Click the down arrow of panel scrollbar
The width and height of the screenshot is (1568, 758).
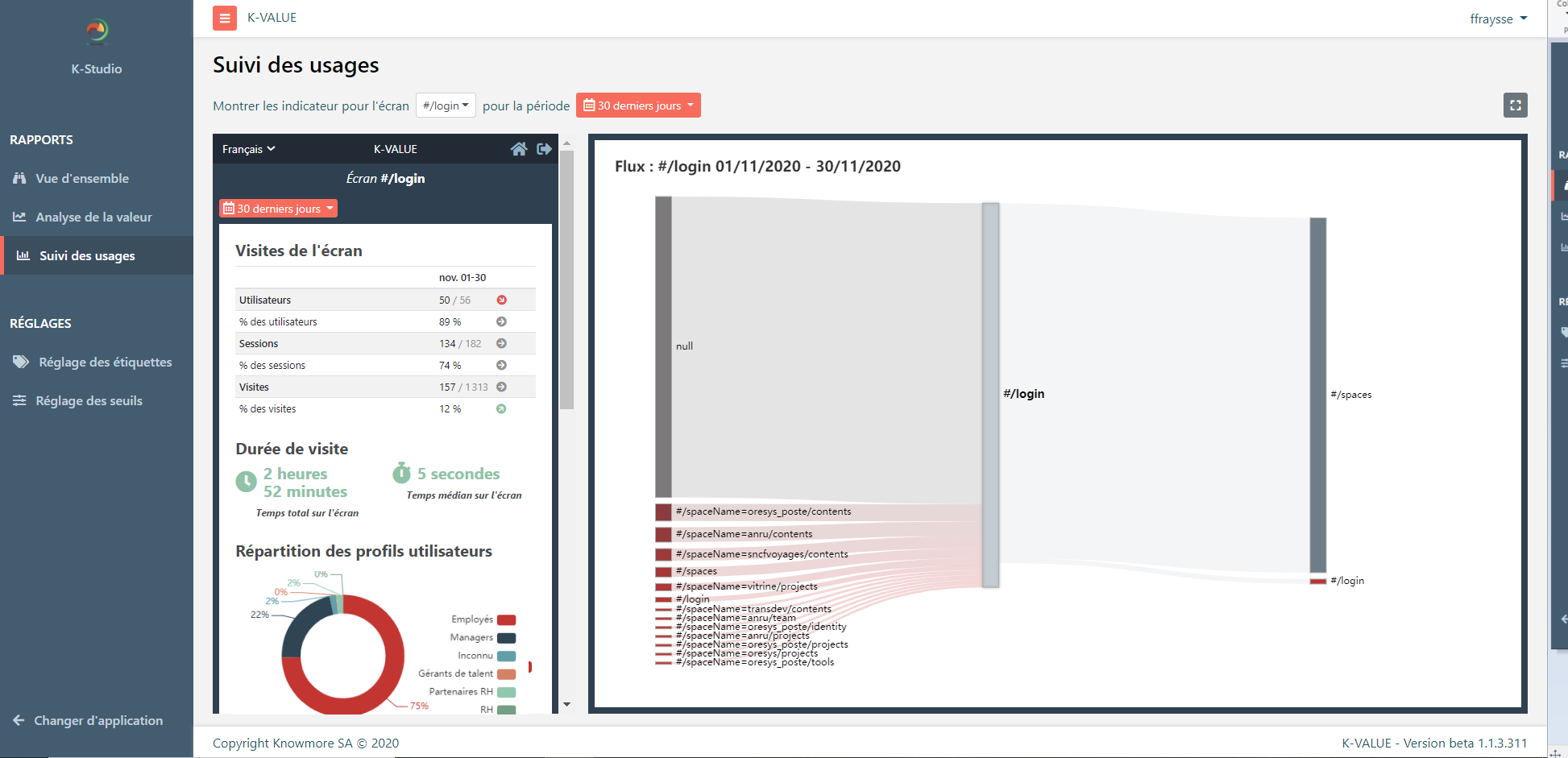566,705
